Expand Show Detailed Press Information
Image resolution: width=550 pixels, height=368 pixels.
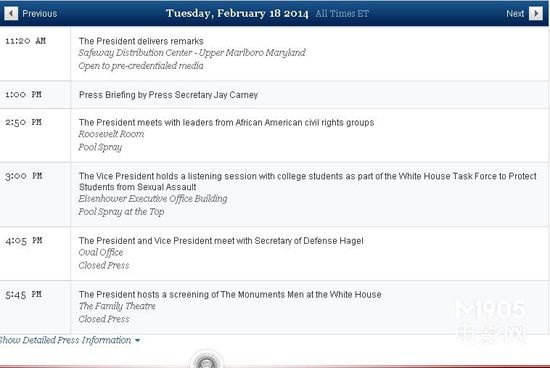(68, 340)
